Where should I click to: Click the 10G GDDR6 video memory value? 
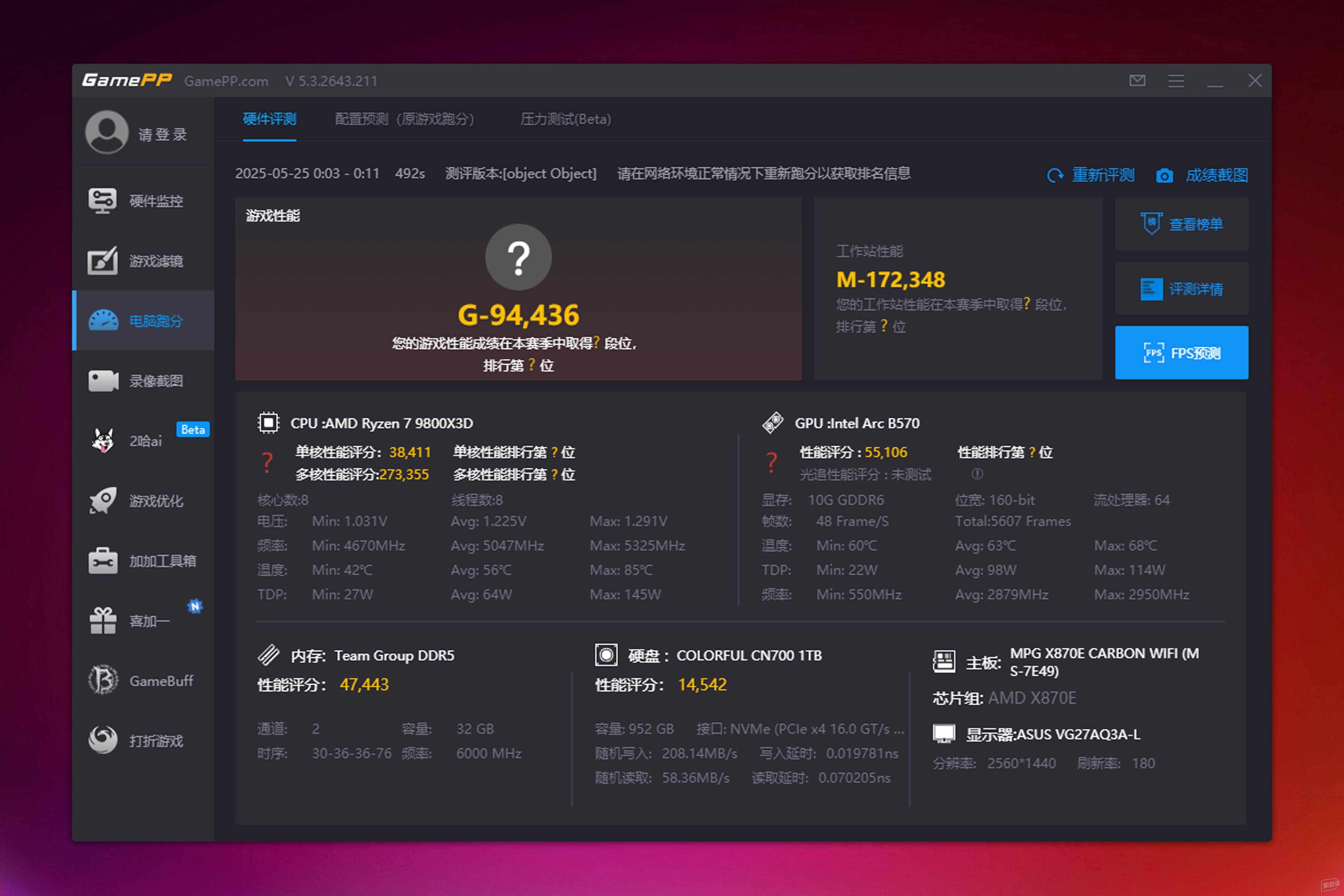pos(846,500)
